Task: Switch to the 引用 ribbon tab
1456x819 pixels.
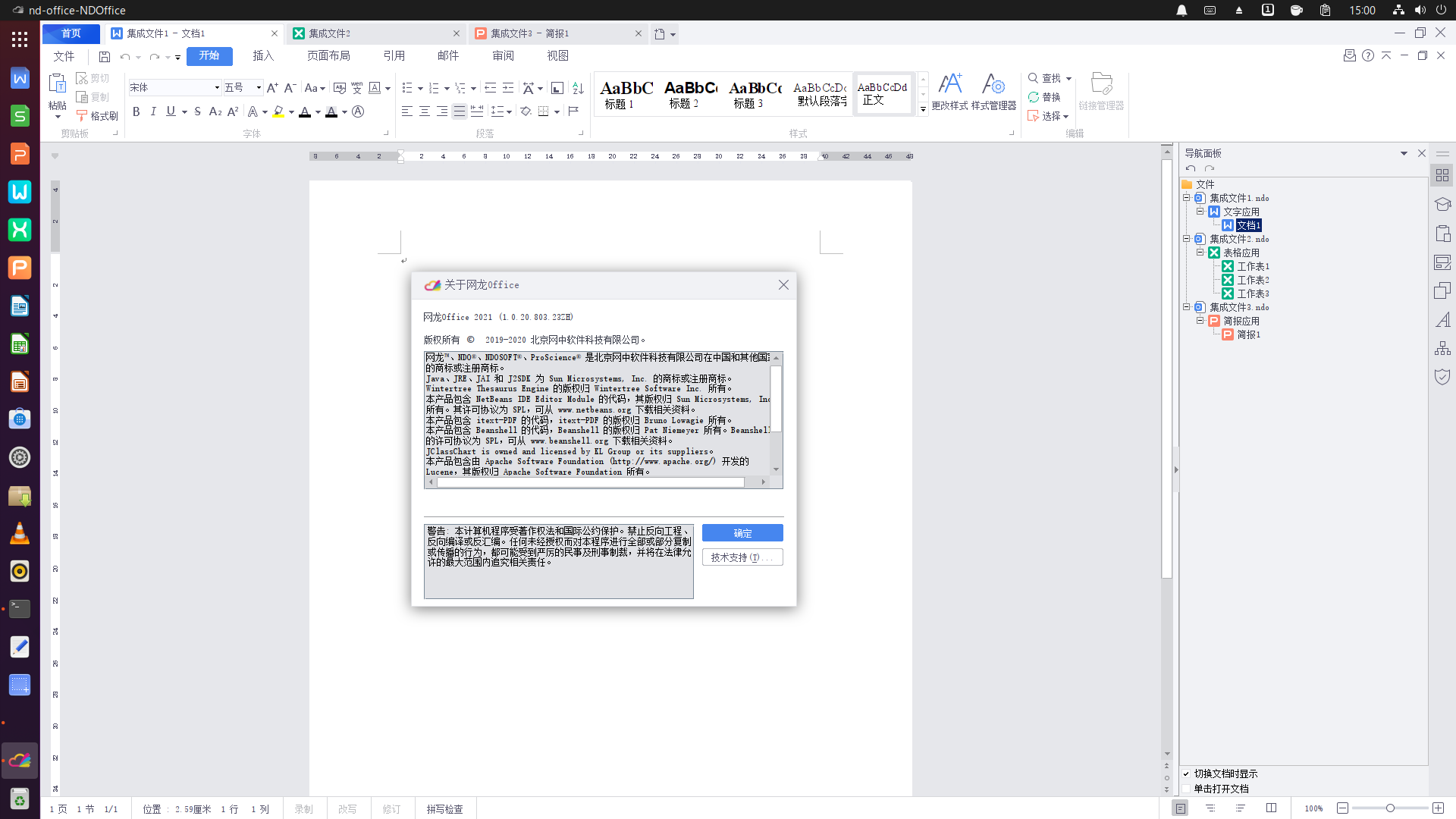Action: coord(394,56)
